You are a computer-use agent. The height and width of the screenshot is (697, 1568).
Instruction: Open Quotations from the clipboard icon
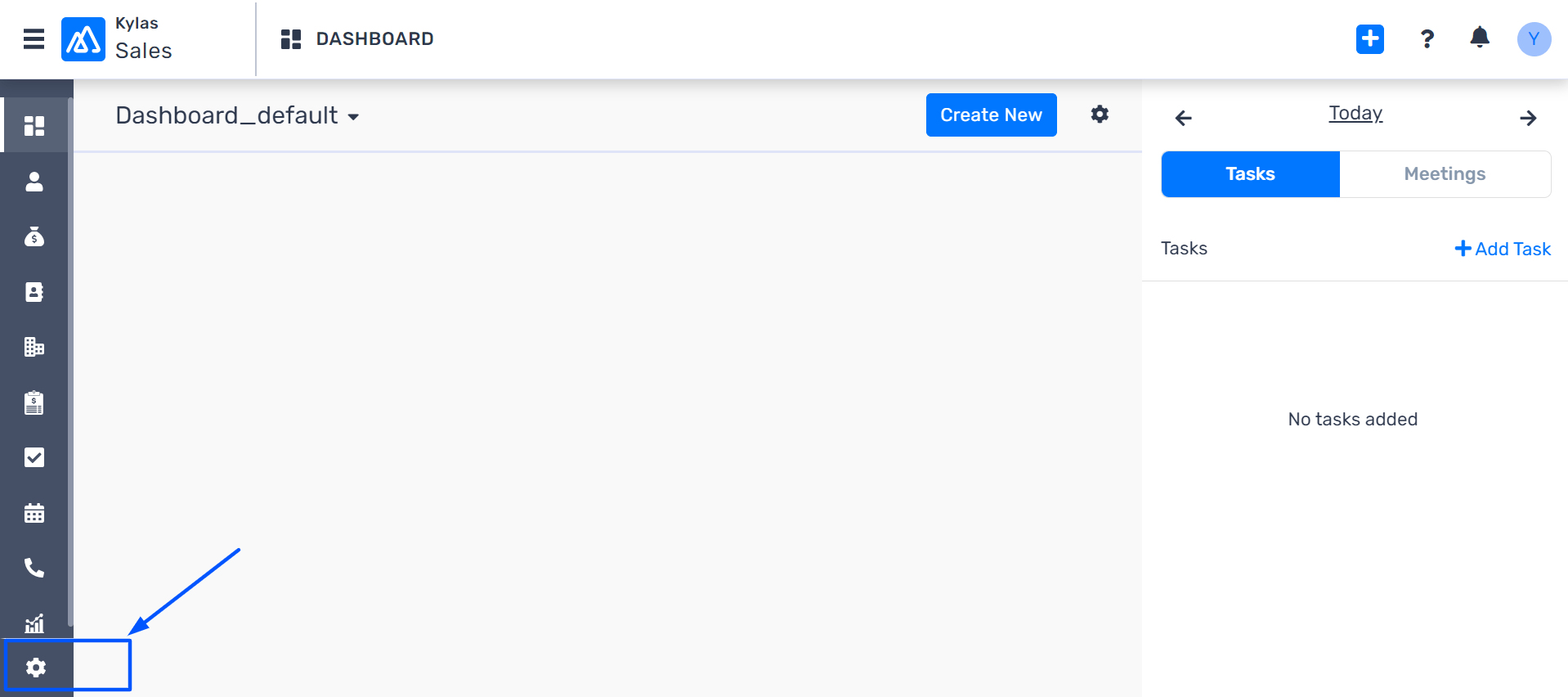[34, 402]
